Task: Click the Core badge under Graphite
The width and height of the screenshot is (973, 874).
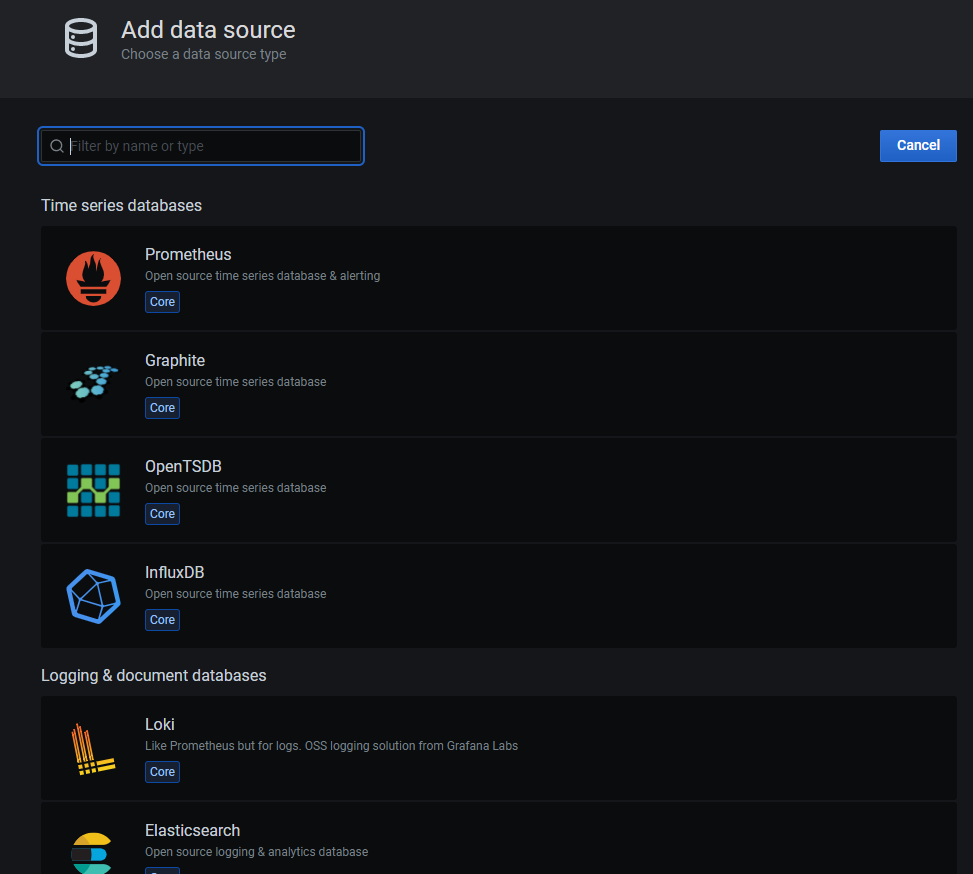Action: [163, 408]
